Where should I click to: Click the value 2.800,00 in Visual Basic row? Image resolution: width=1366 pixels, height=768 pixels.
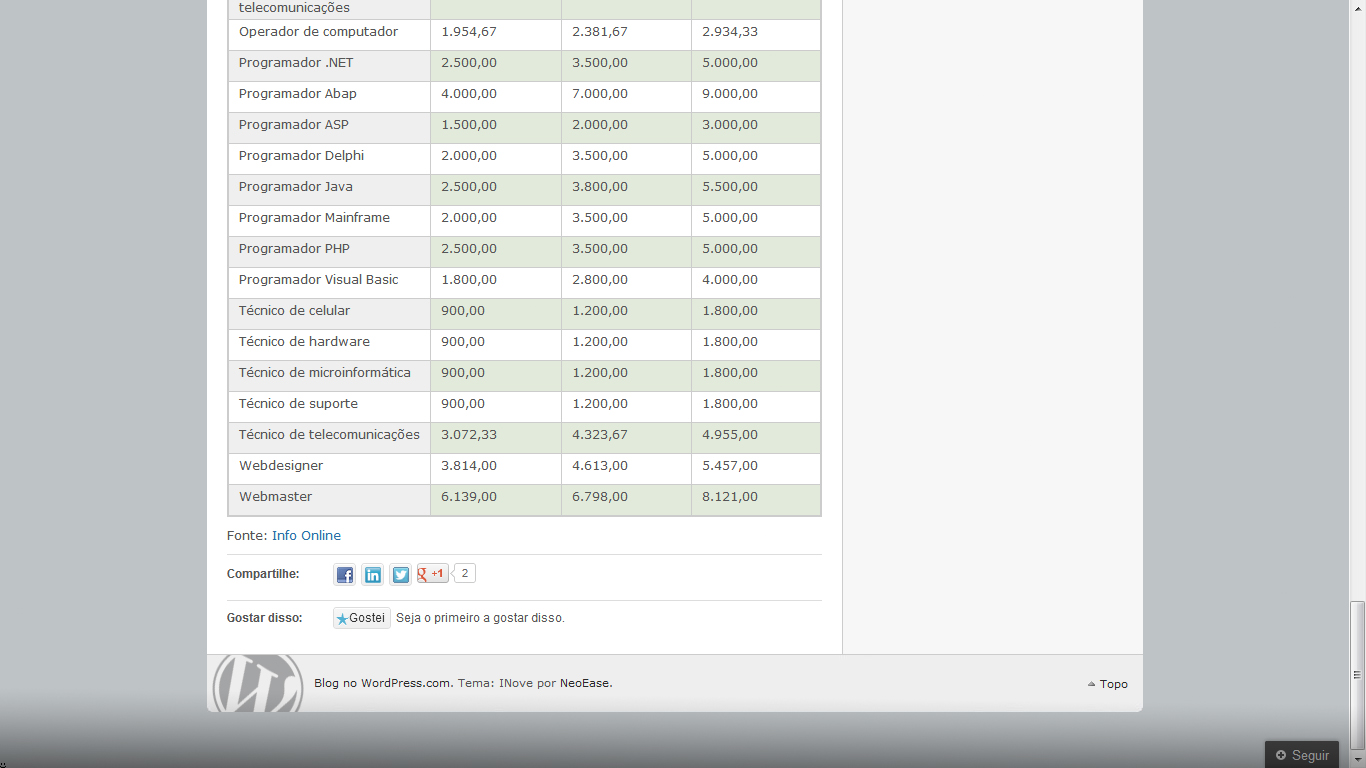pyautogui.click(x=600, y=280)
